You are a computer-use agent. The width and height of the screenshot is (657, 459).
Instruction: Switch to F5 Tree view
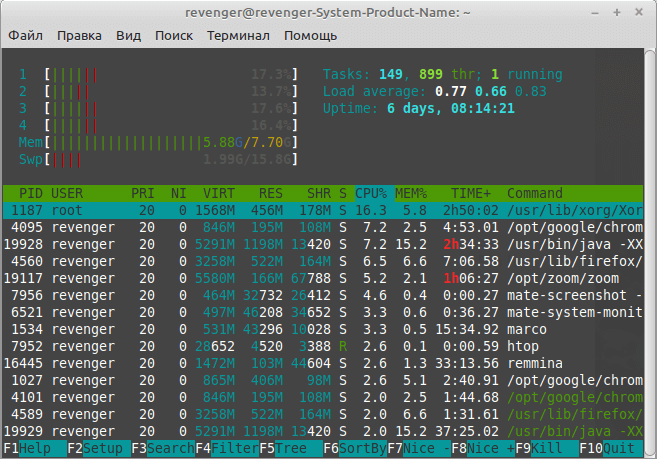point(291,448)
